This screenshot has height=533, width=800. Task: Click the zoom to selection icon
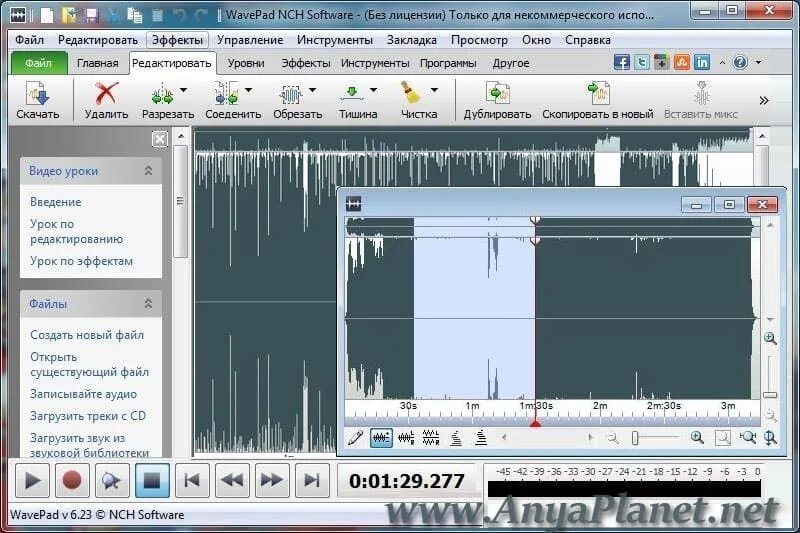722,438
